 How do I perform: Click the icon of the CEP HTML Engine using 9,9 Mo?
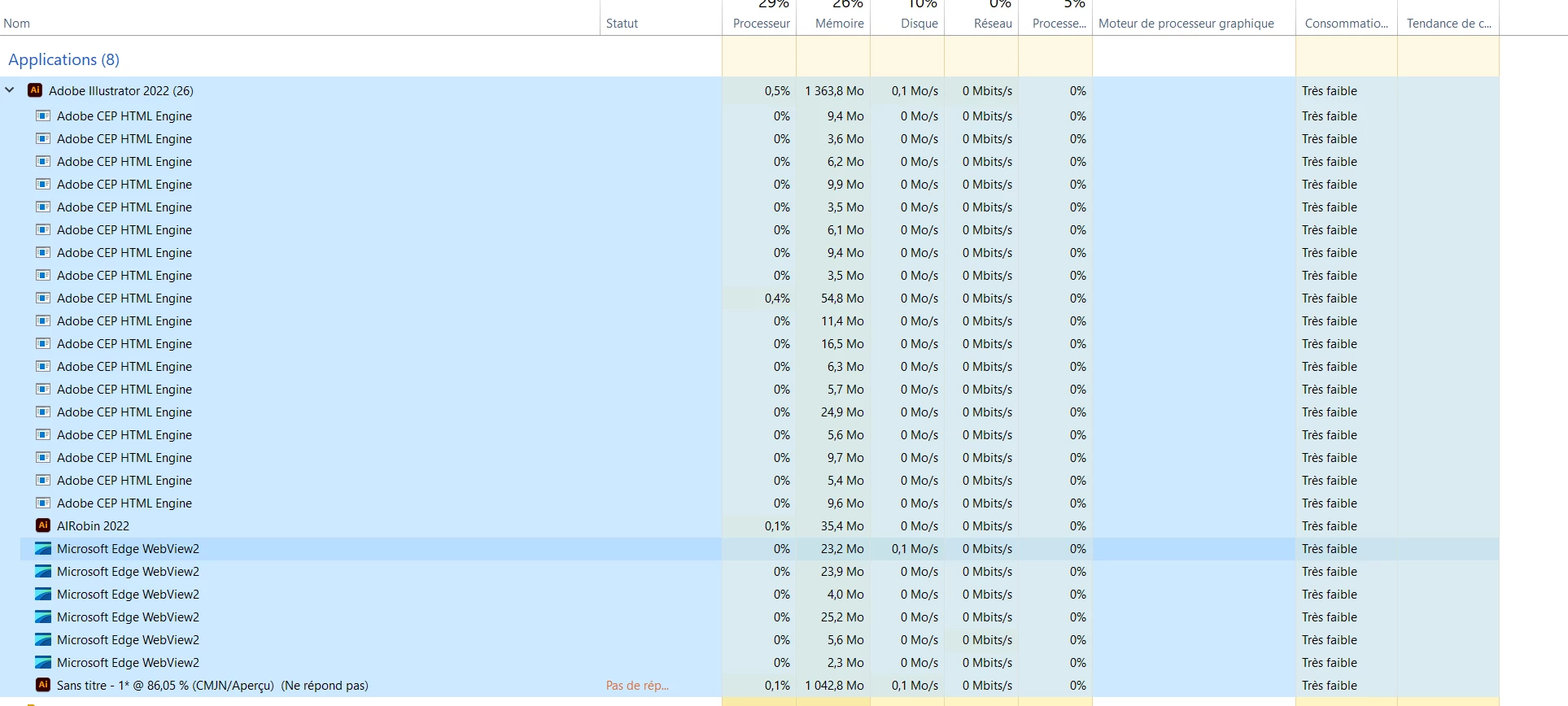pyautogui.click(x=43, y=184)
